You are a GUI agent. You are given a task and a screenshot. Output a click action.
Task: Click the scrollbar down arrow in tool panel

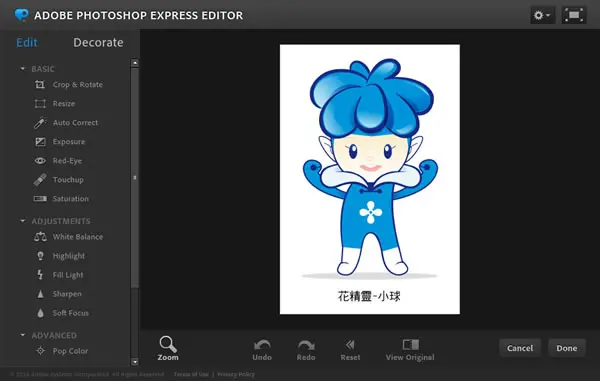point(135,361)
